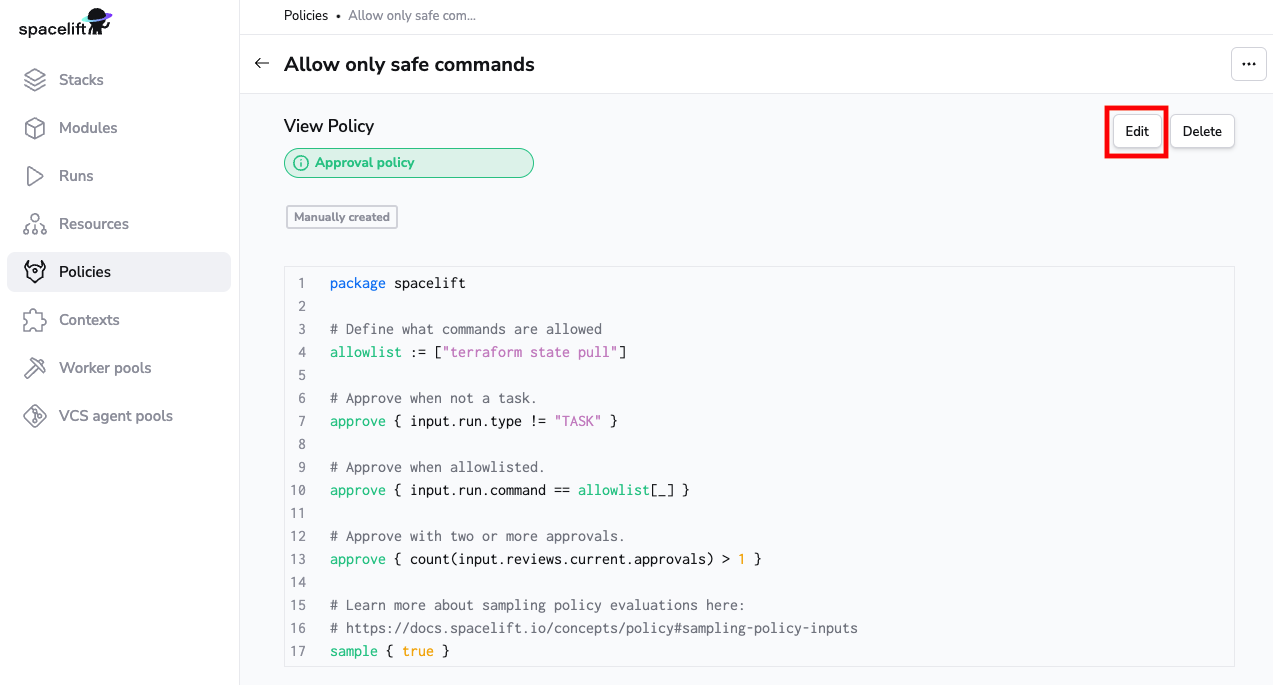
Task: Open the three-dots more options menu
Action: point(1248,64)
